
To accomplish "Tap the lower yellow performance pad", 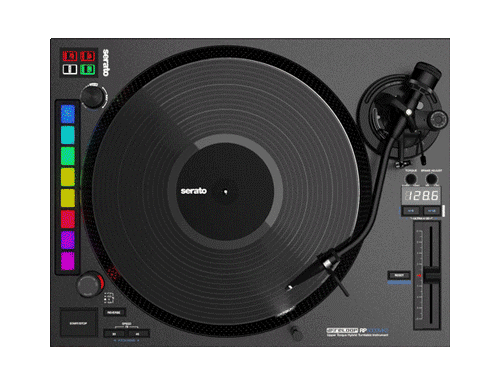I will coord(68,198).
